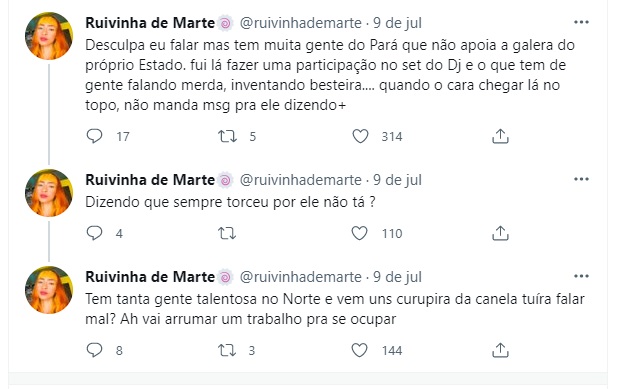617x389 pixels.
Task: Share the 'Dizendo que sempre torceu' tweet
Action: (500, 233)
